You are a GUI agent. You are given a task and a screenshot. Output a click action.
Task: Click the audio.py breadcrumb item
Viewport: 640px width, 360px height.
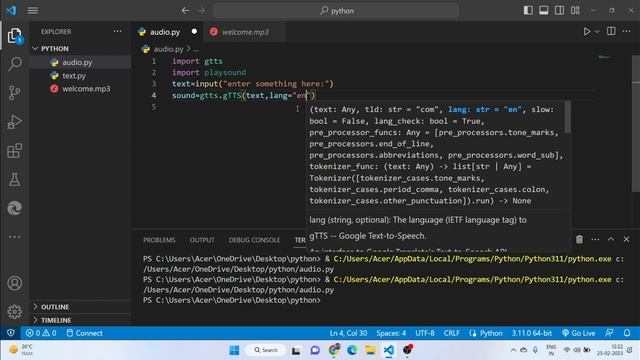point(168,49)
